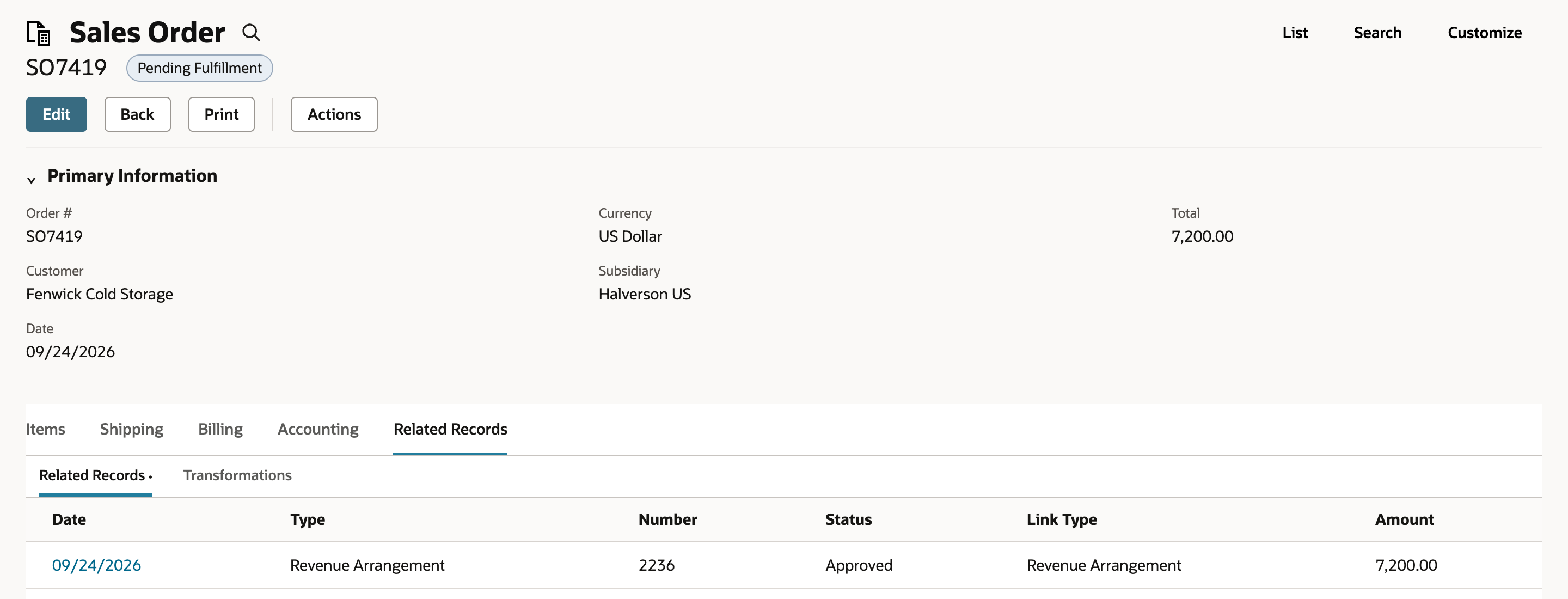Select the Revenue Arrangement type cell
Image resolution: width=1568 pixels, height=599 pixels.
(x=367, y=566)
